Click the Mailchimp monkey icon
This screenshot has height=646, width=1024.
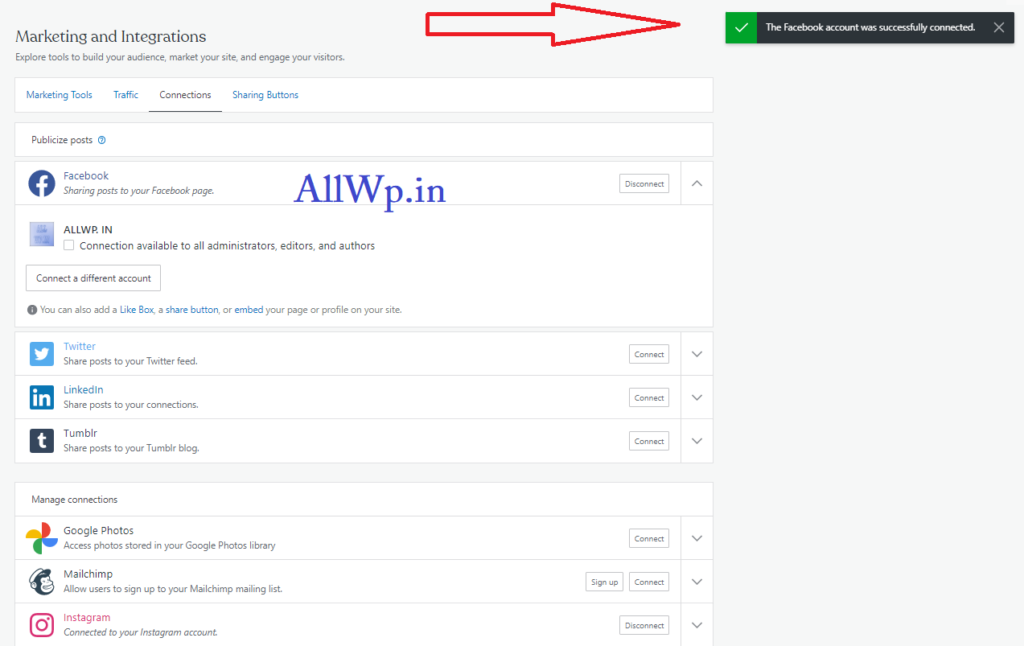41,581
